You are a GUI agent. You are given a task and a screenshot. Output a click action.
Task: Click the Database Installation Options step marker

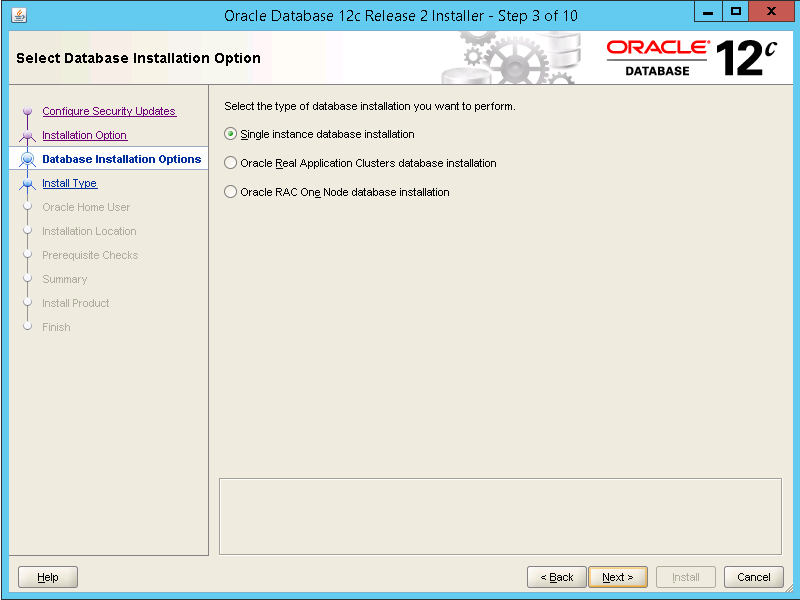click(27, 159)
